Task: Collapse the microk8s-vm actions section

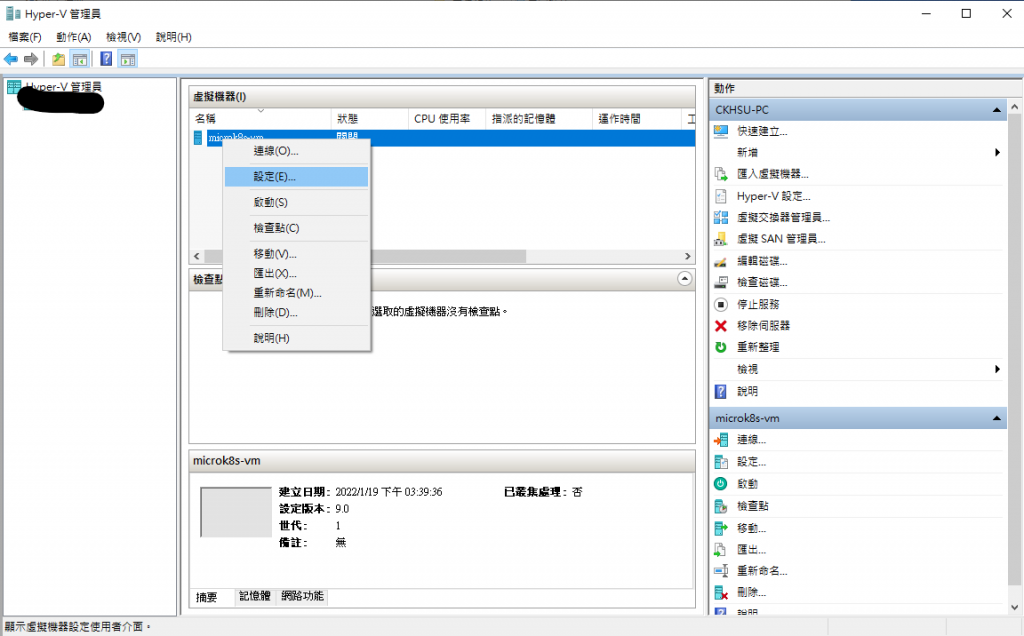Action: [997, 418]
